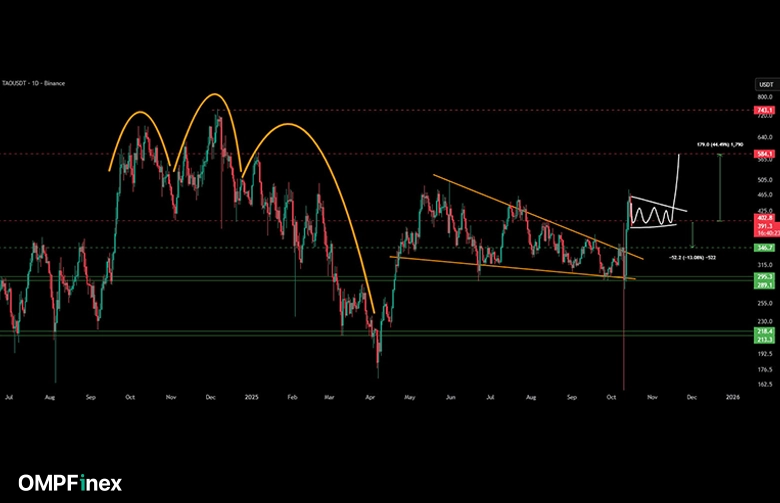Open the USDT currency dropdown
The height and width of the screenshot is (503, 780).
(767, 83)
